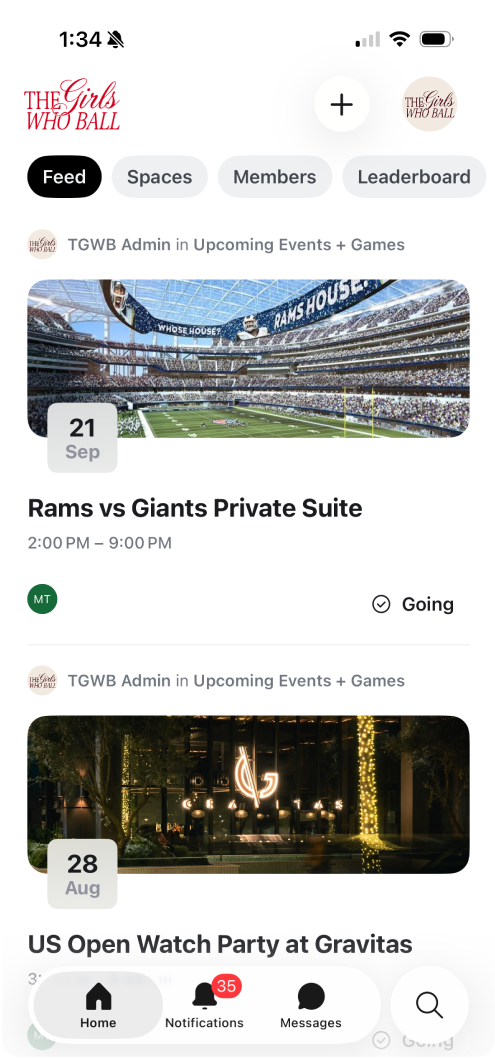
Task: Switch to the Members tab
Action: coord(275,177)
